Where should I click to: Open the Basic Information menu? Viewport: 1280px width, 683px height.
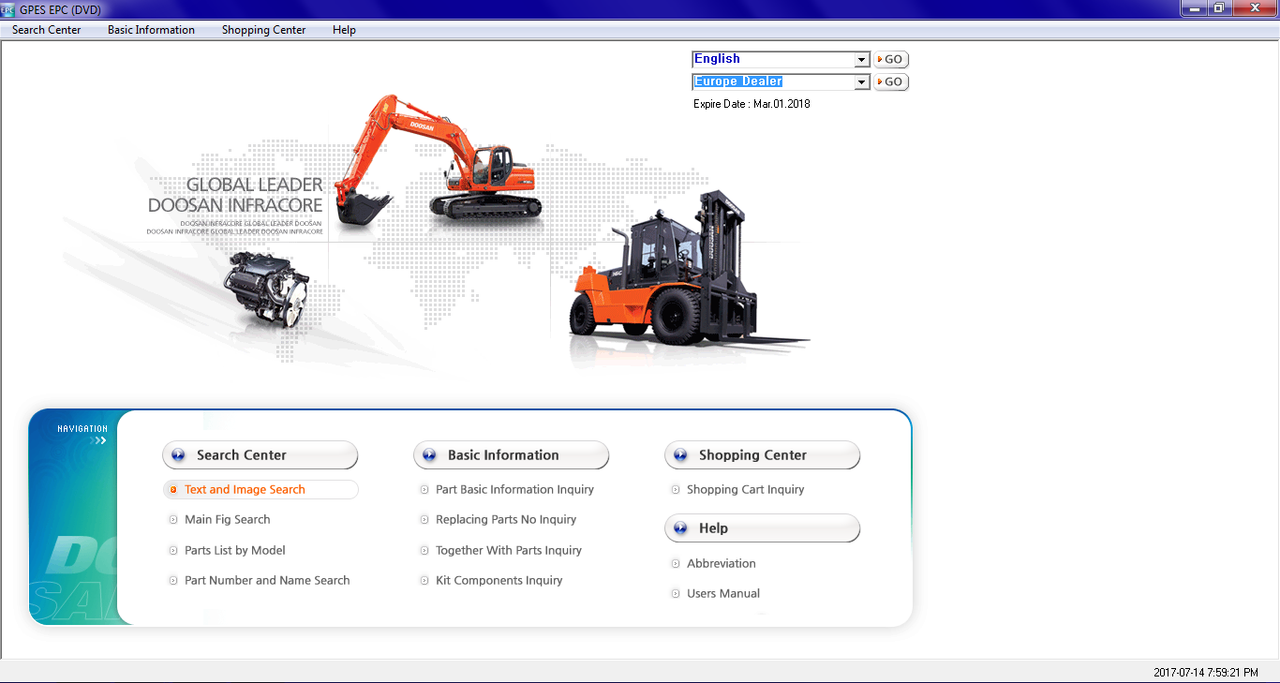[x=151, y=30]
